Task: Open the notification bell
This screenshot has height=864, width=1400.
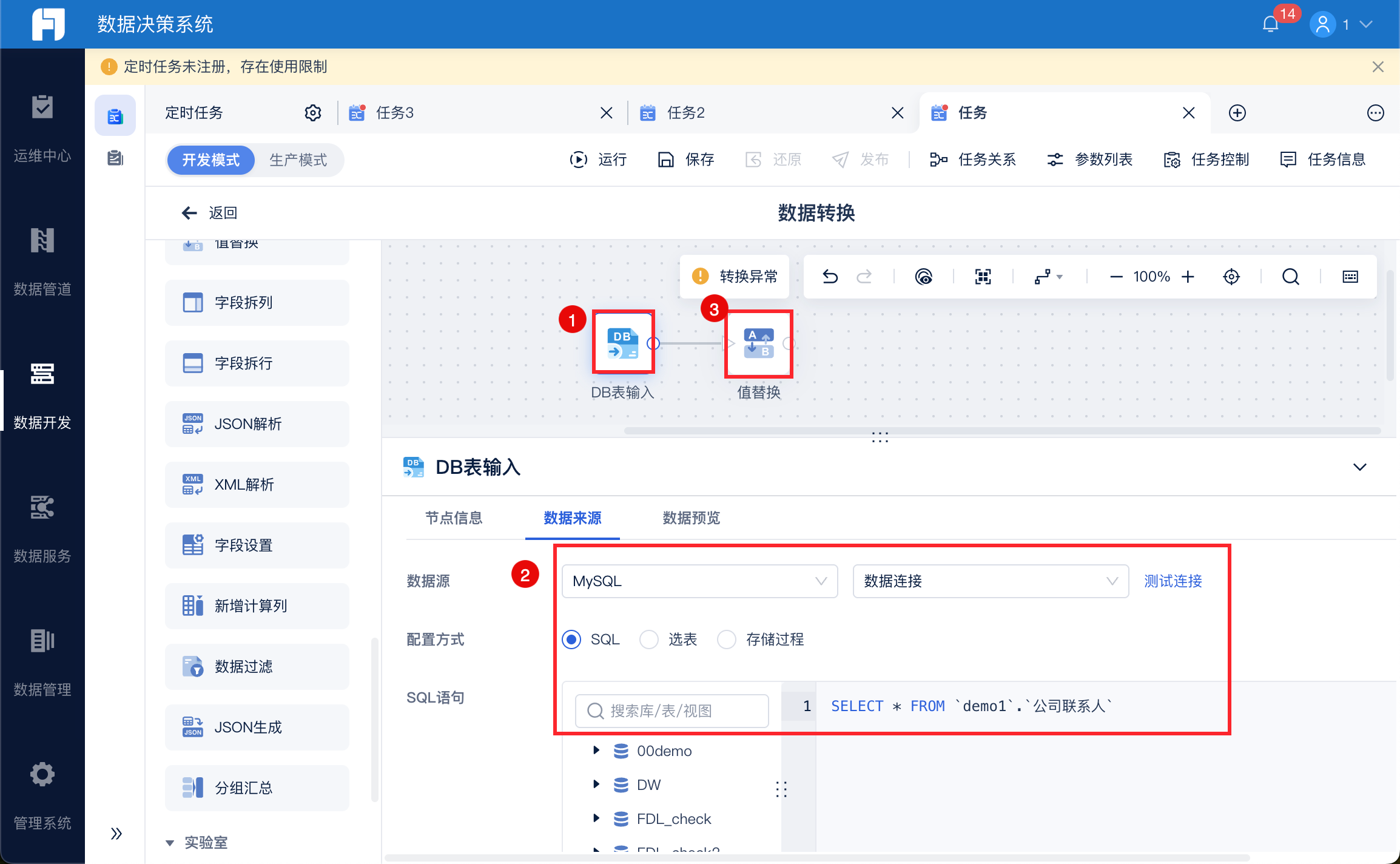Action: pos(1270,24)
